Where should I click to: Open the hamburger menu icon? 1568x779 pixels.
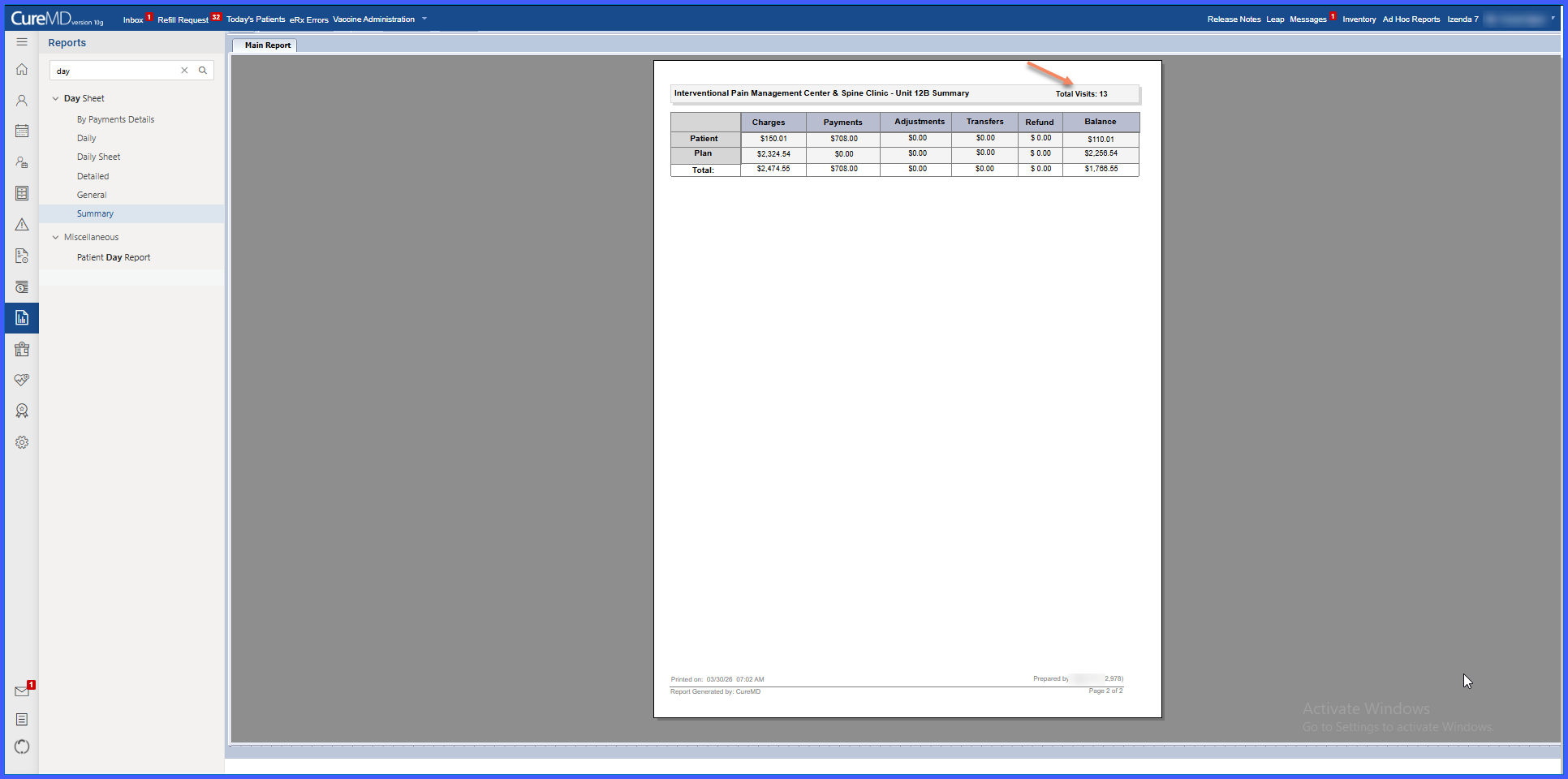pyautogui.click(x=22, y=42)
